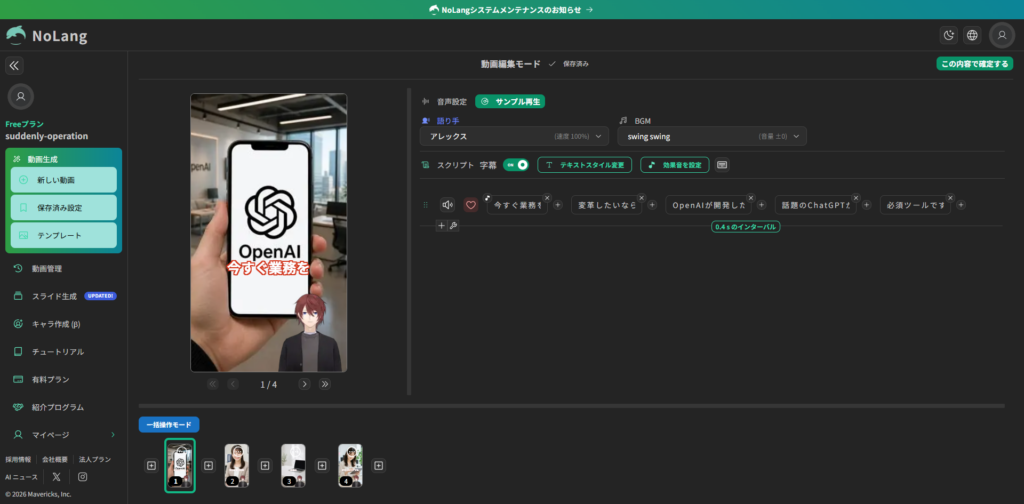This screenshot has height=504, width=1024.
Task: Open Instagram icon
Action: [x=82, y=477]
